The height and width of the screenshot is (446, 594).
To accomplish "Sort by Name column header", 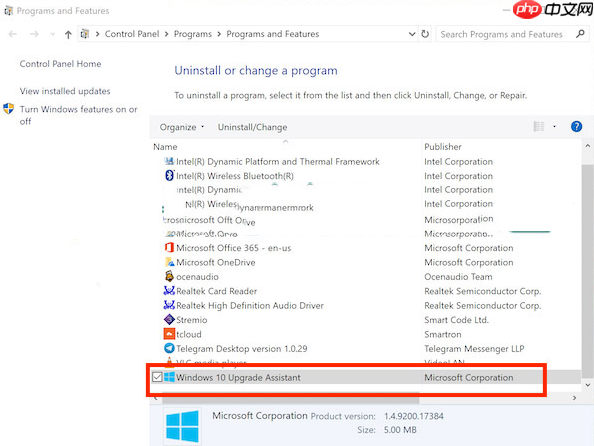I will [x=165, y=147].
